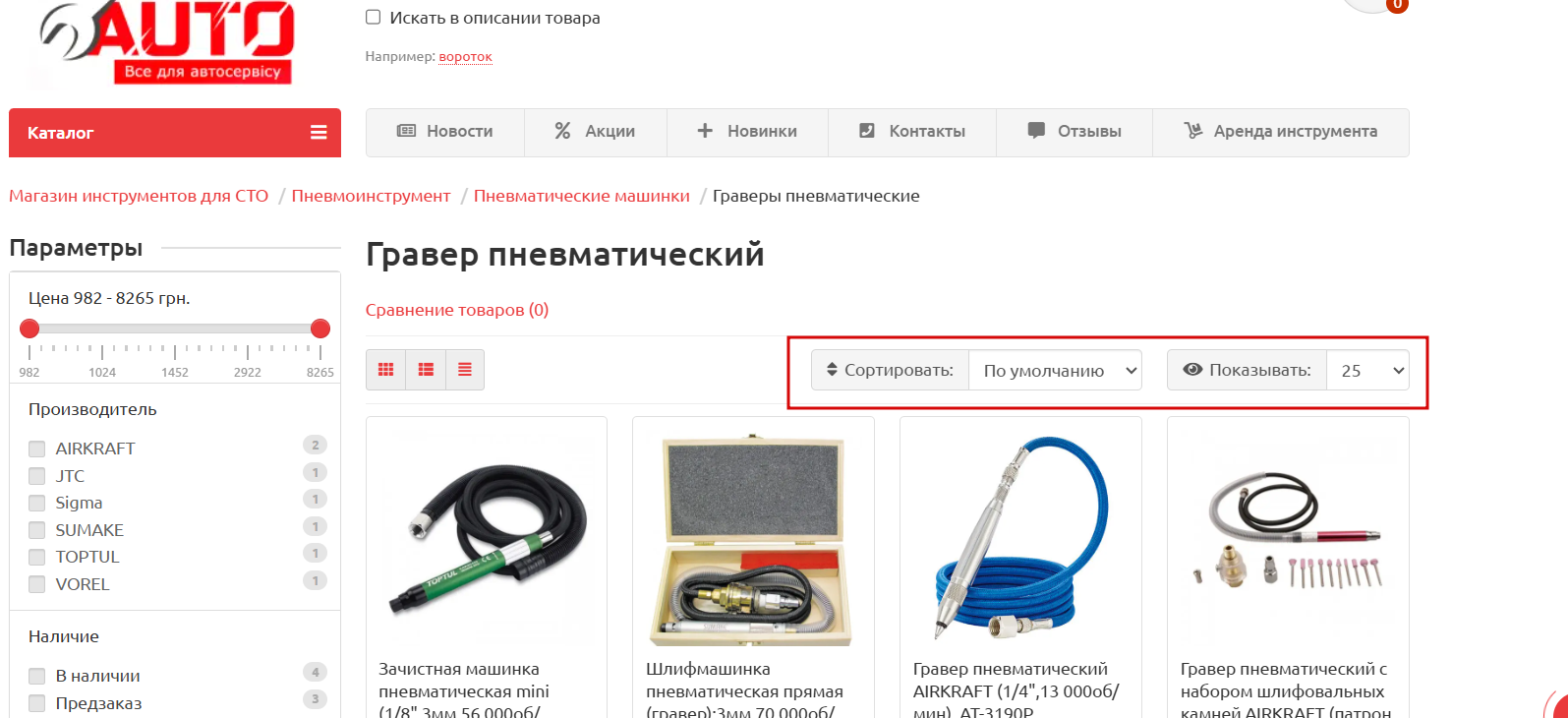The width and height of the screenshot is (1568, 718).
Task: Open the Новости menu item
Action: [445, 132]
